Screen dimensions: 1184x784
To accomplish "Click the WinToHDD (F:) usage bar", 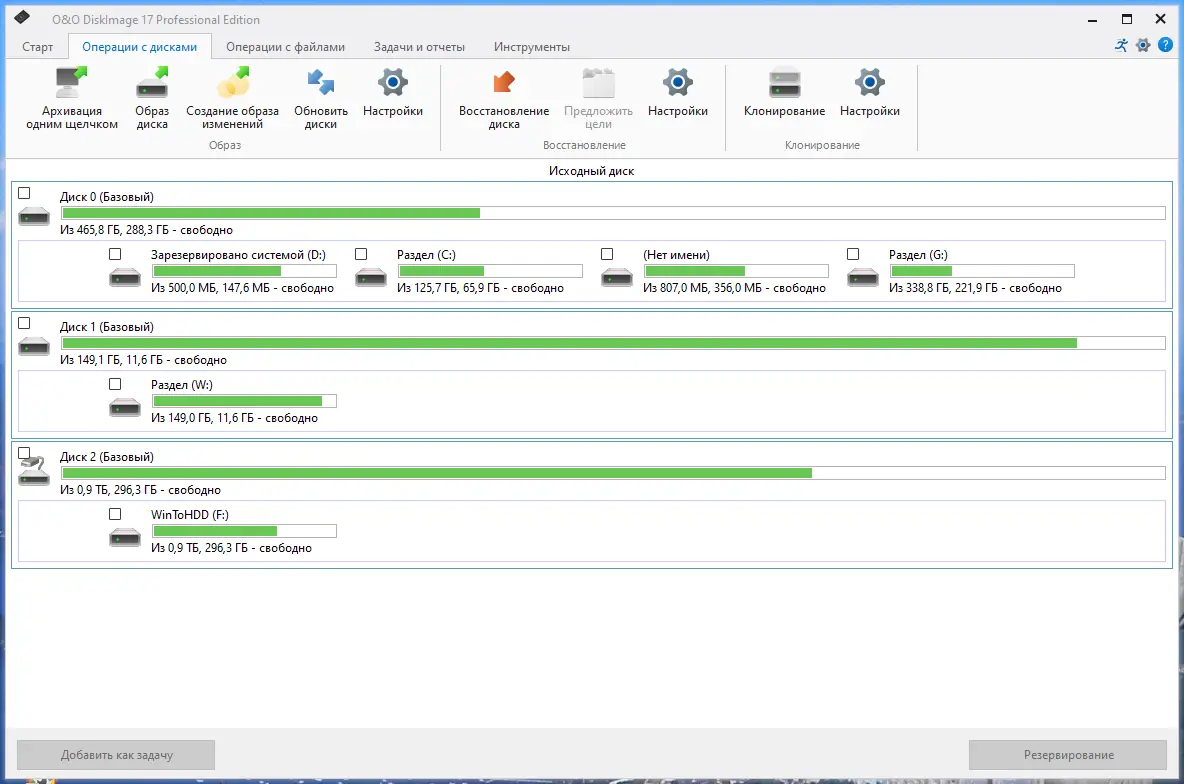I will click(244, 531).
